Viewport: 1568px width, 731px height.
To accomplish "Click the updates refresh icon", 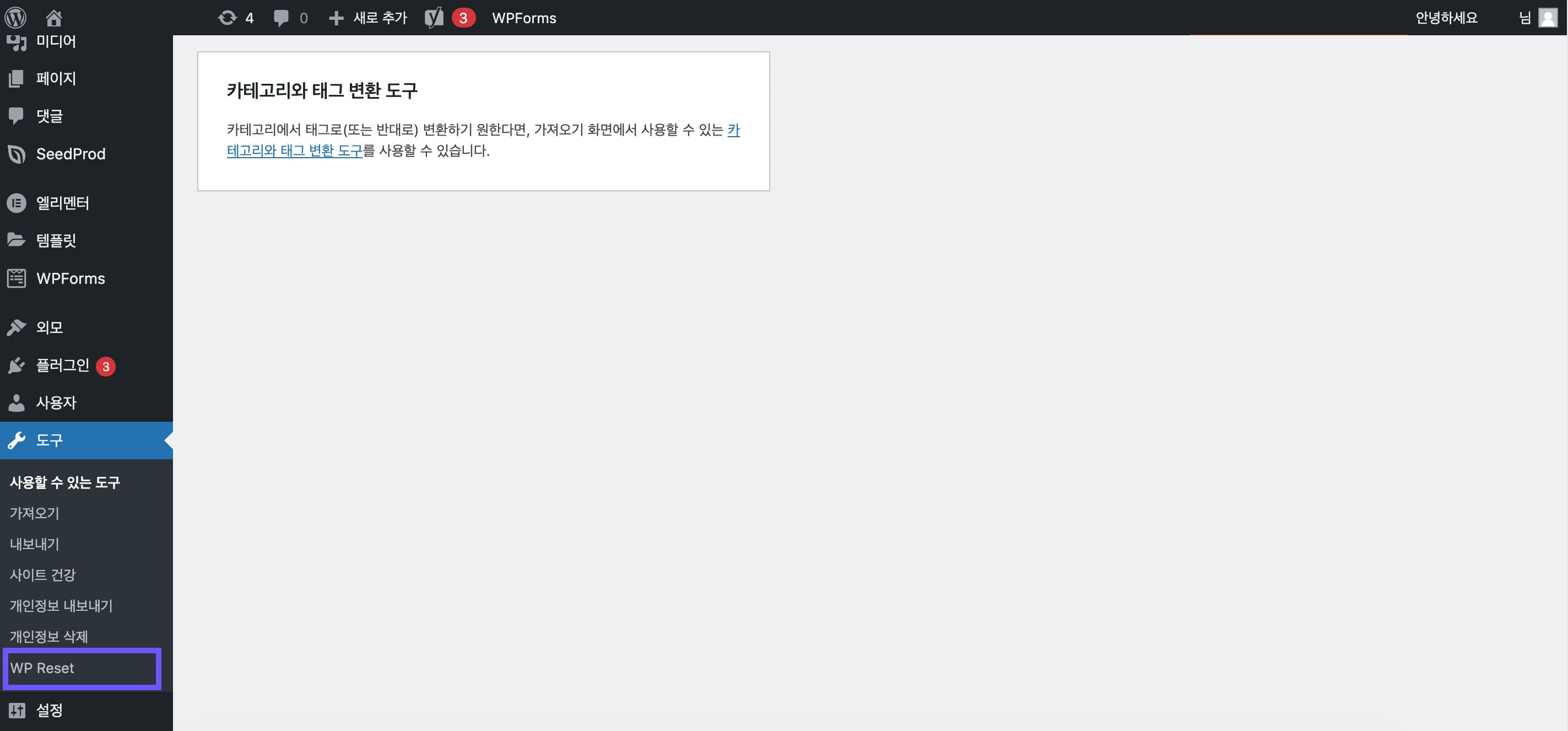I will [227, 18].
